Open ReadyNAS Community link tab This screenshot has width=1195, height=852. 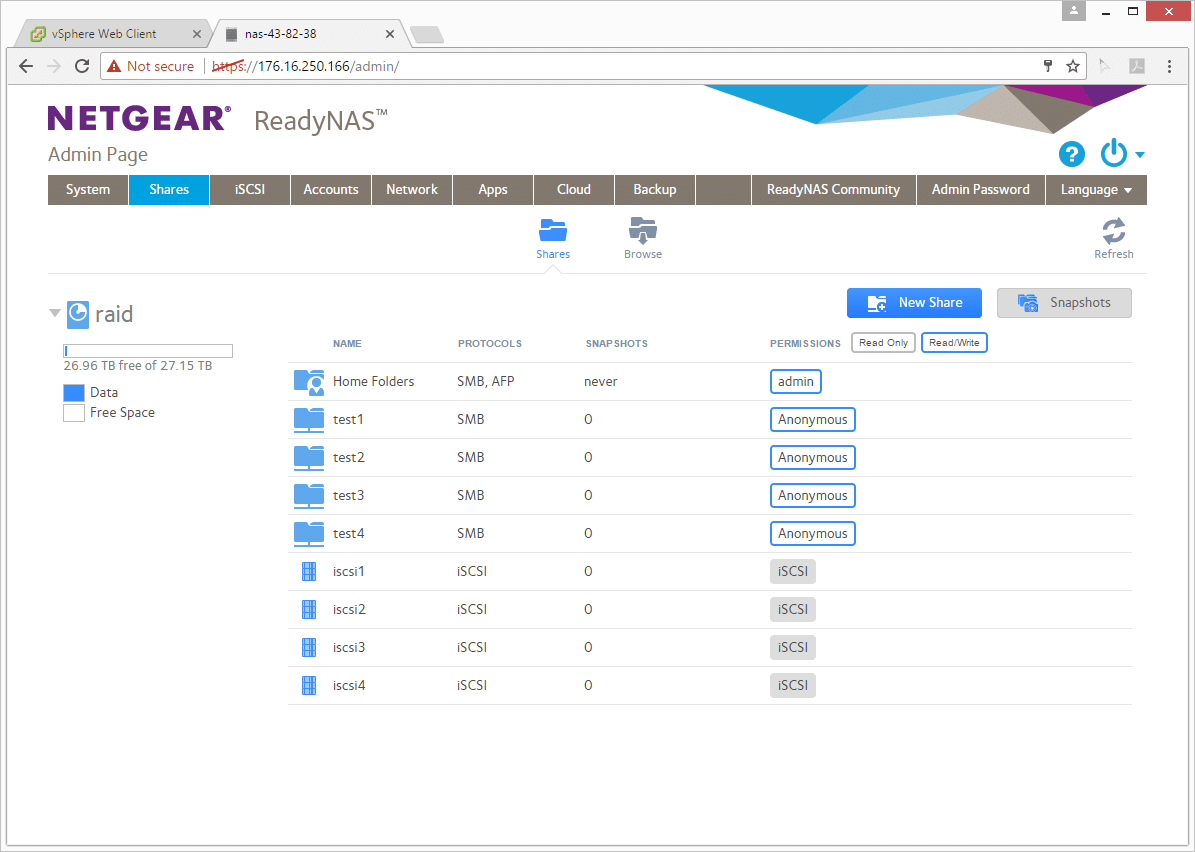coord(833,190)
